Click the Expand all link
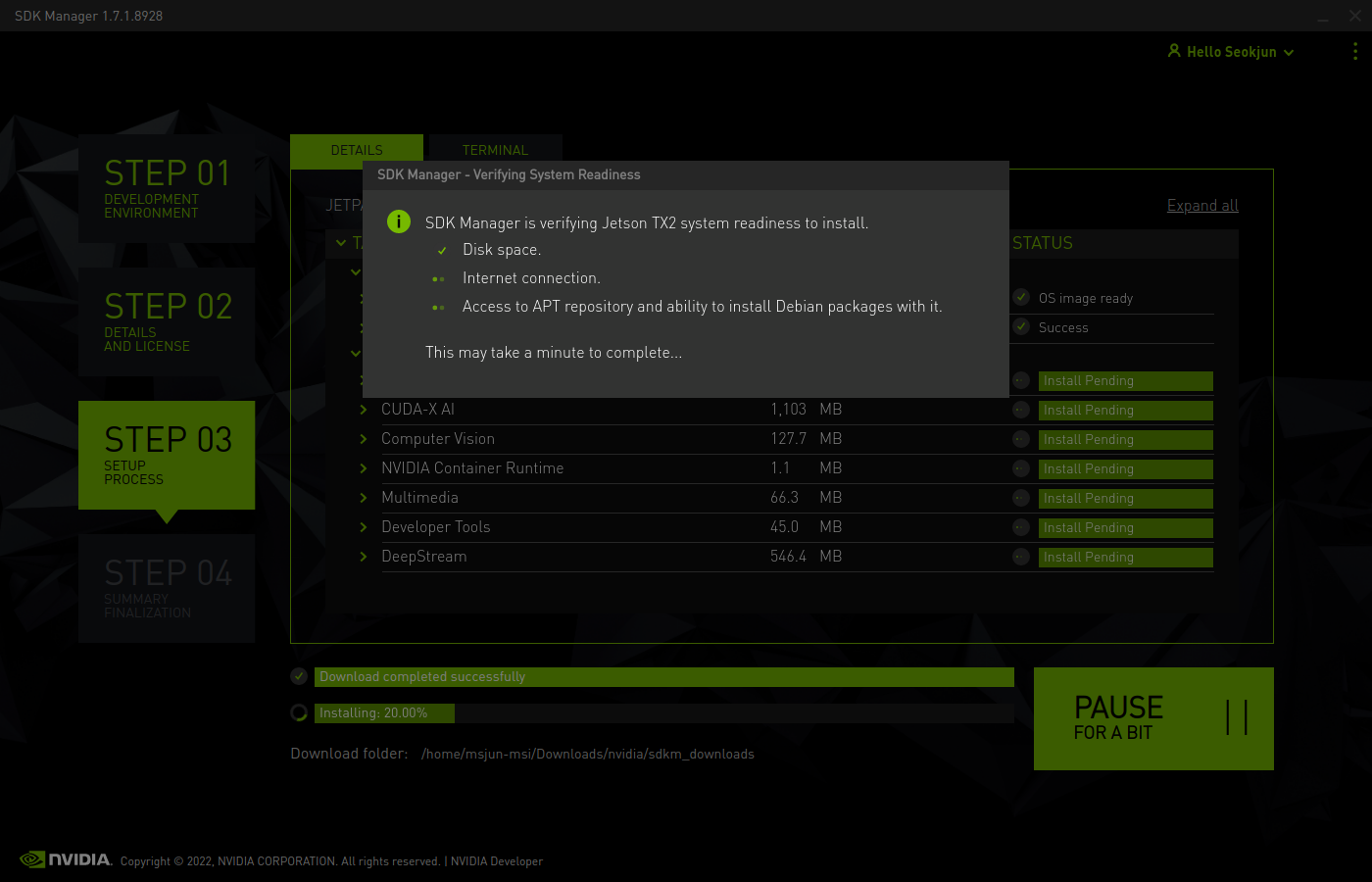 click(1202, 205)
